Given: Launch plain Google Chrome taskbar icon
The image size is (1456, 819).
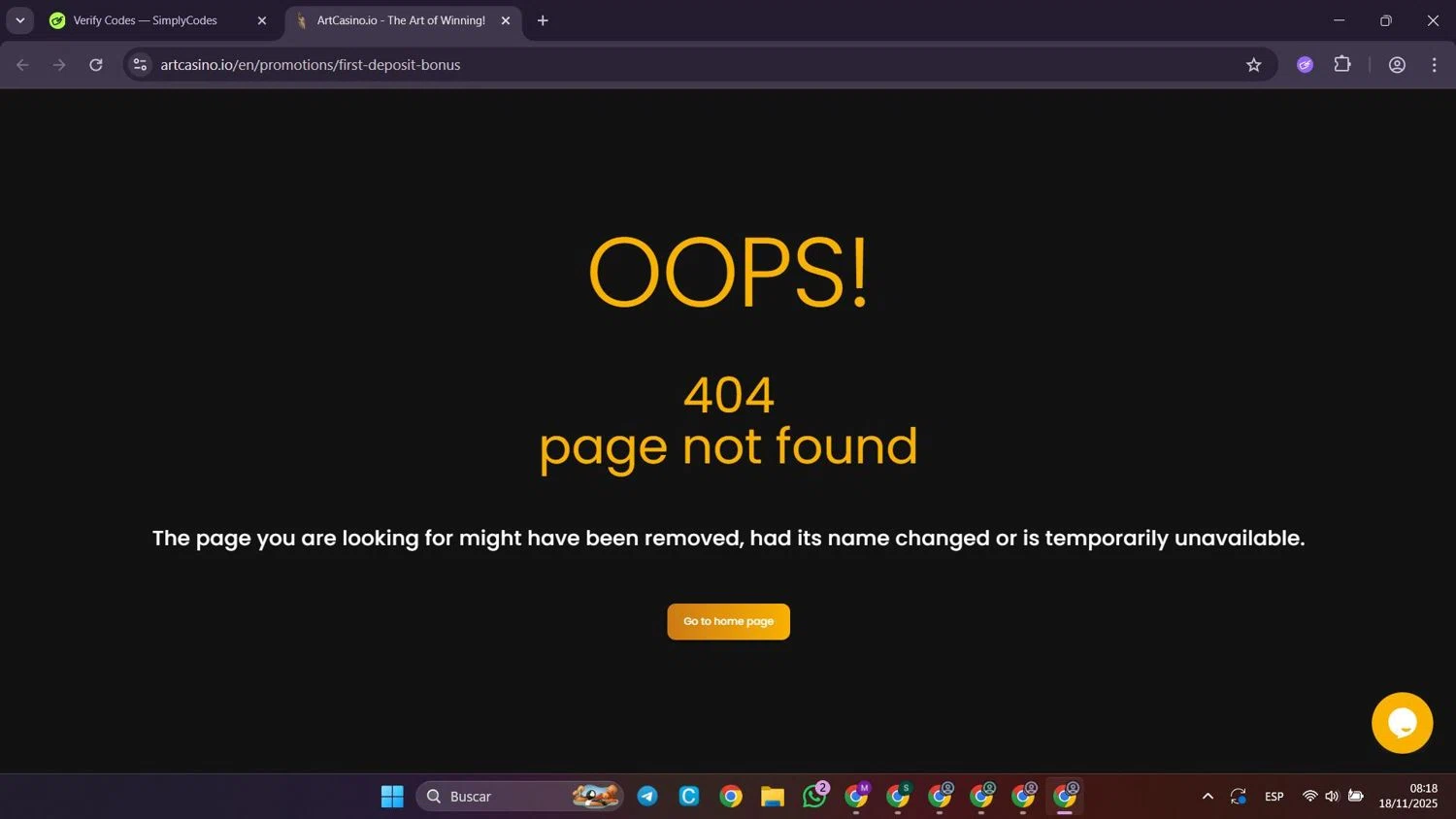Looking at the screenshot, I should [x=731, y=797].
